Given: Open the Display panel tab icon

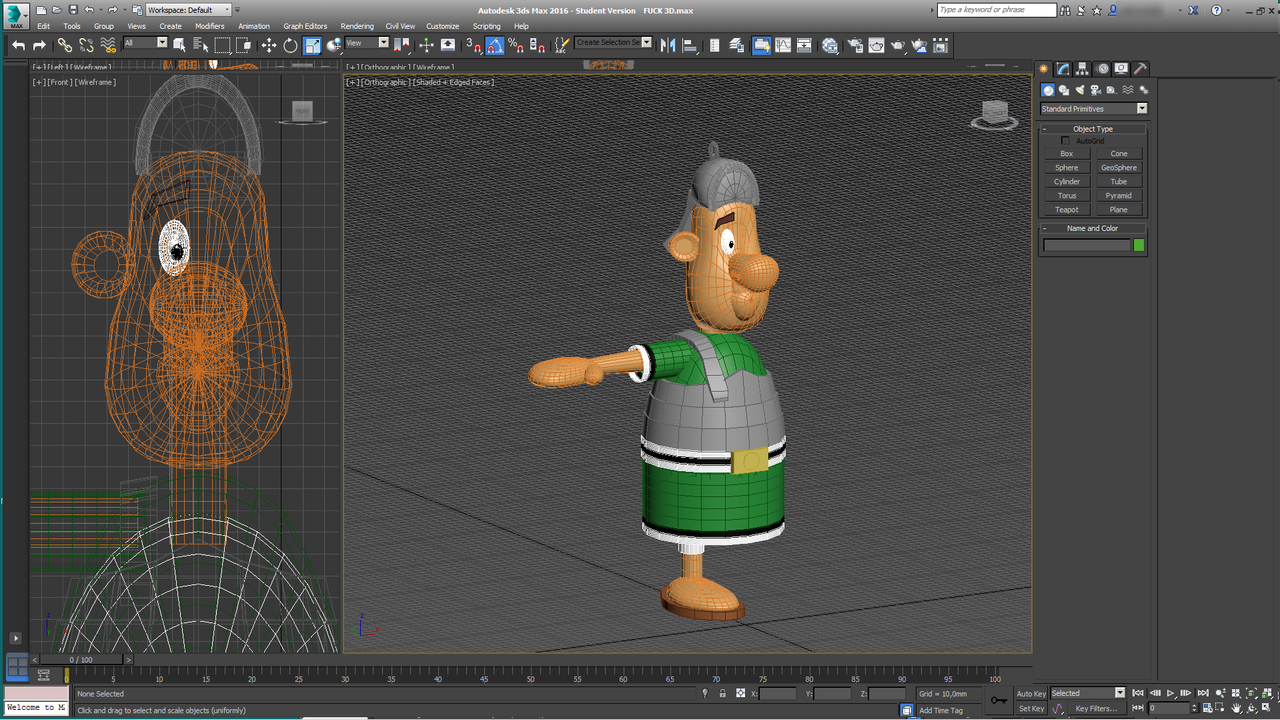Looking at the screenshot, I should (1121, 69).
